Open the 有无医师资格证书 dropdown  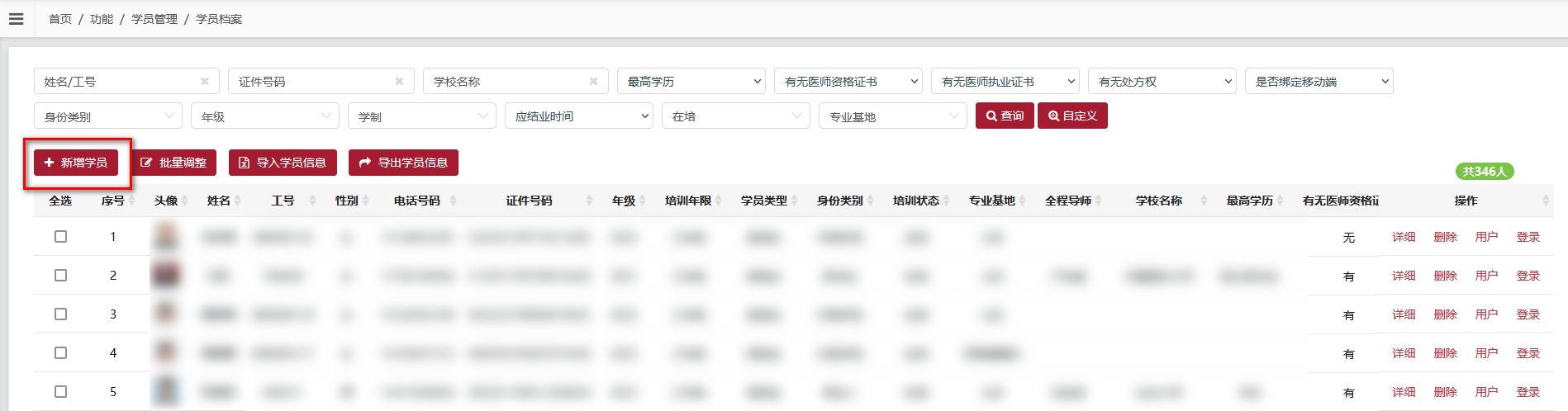click(x=848, y=81)
